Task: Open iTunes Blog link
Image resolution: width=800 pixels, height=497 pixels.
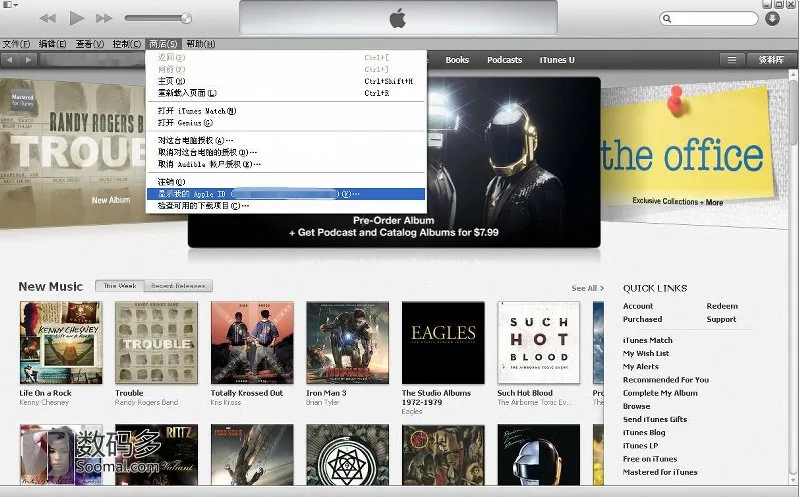Action: pos(644,433)
